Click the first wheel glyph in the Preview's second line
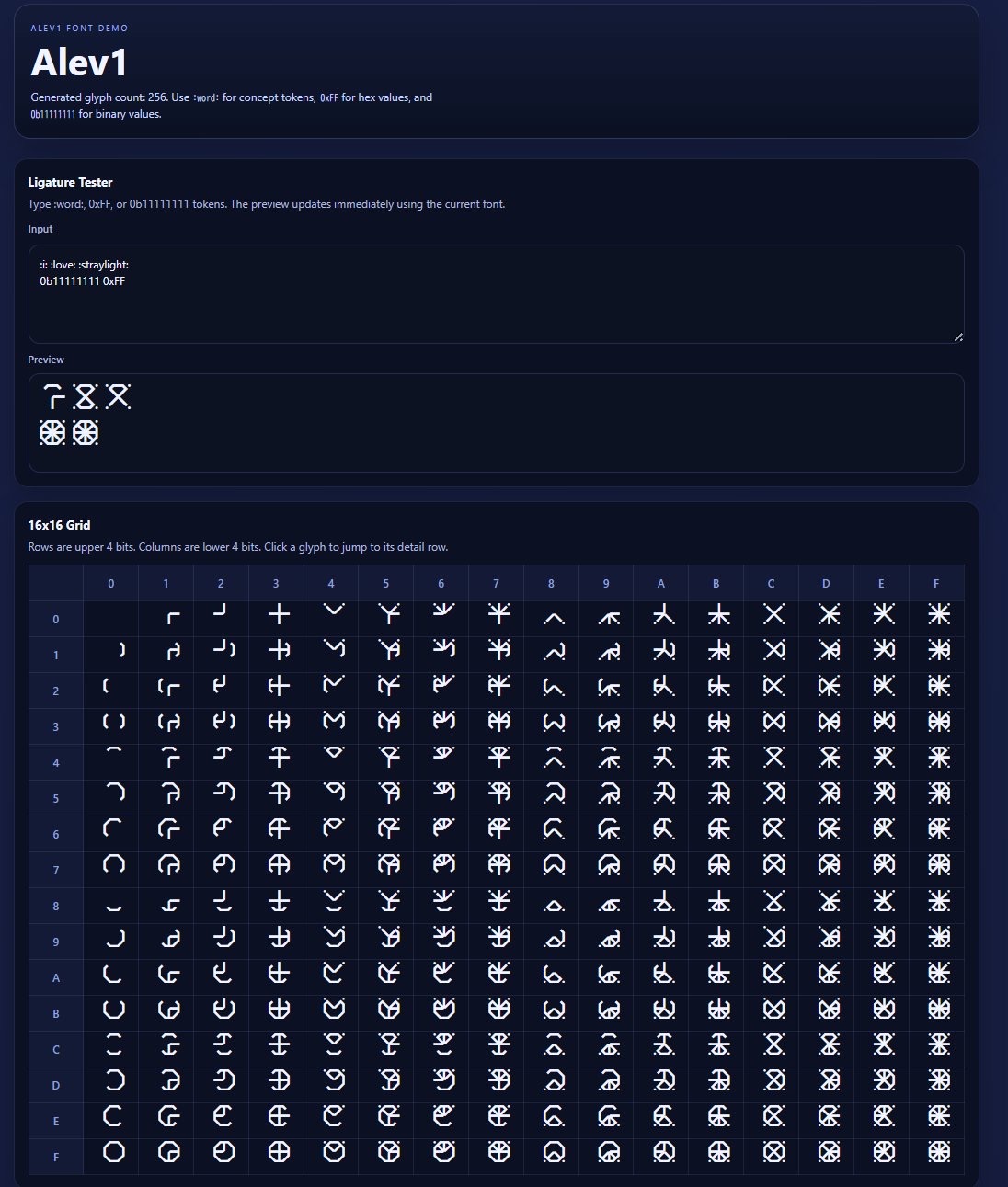Viewport: 1008px width, 1187px height. 52,432
